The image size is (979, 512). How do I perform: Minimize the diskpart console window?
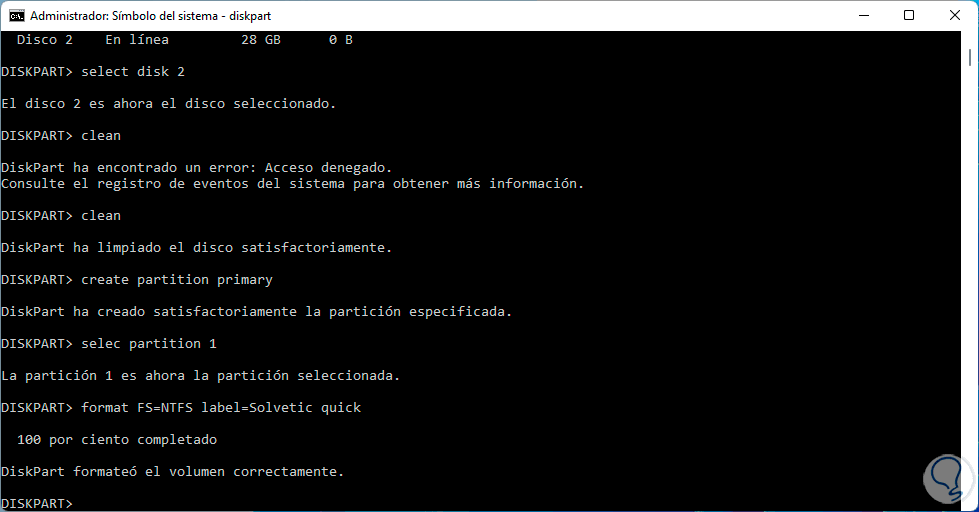[862, 16]
